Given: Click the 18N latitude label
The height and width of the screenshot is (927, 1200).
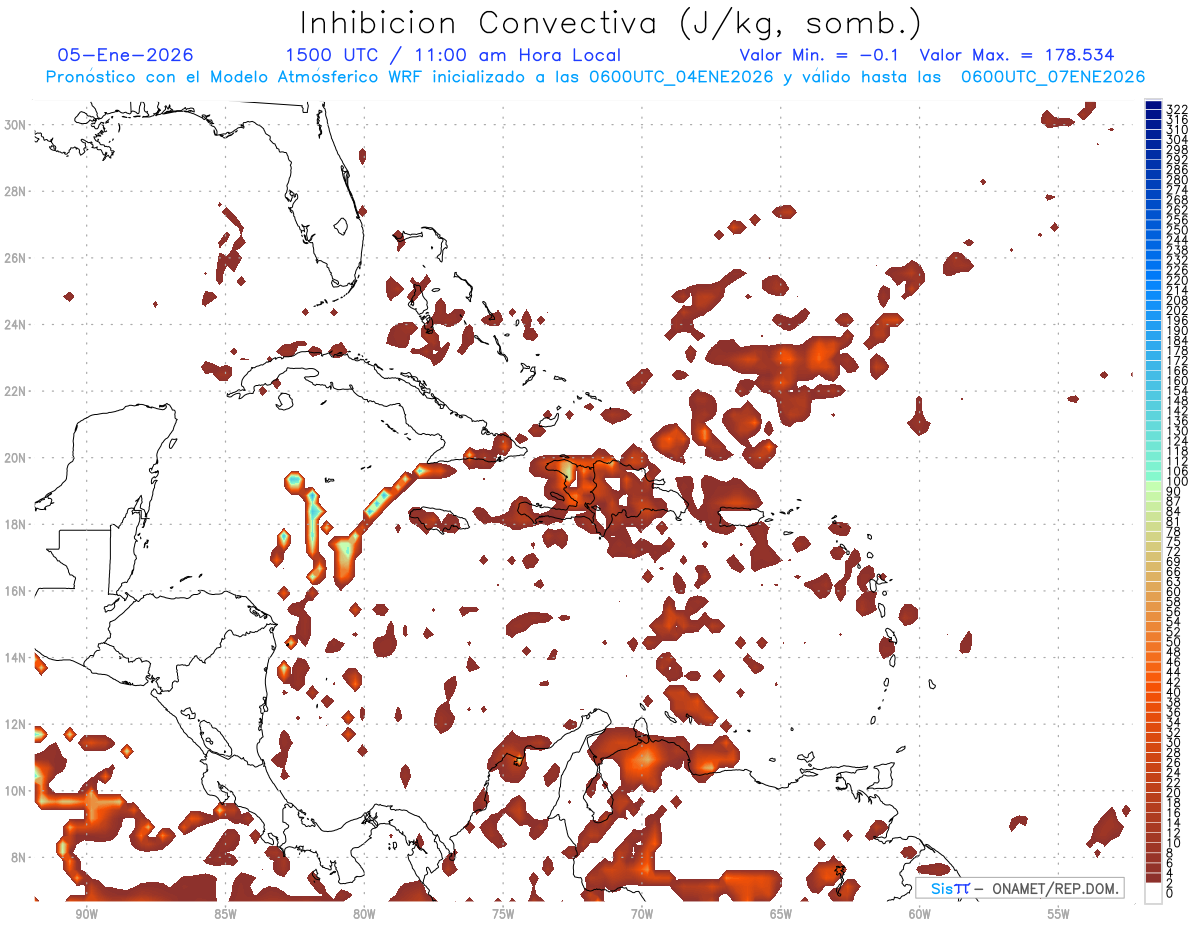Looking at the screenshot, I should (x=16, y=524).
